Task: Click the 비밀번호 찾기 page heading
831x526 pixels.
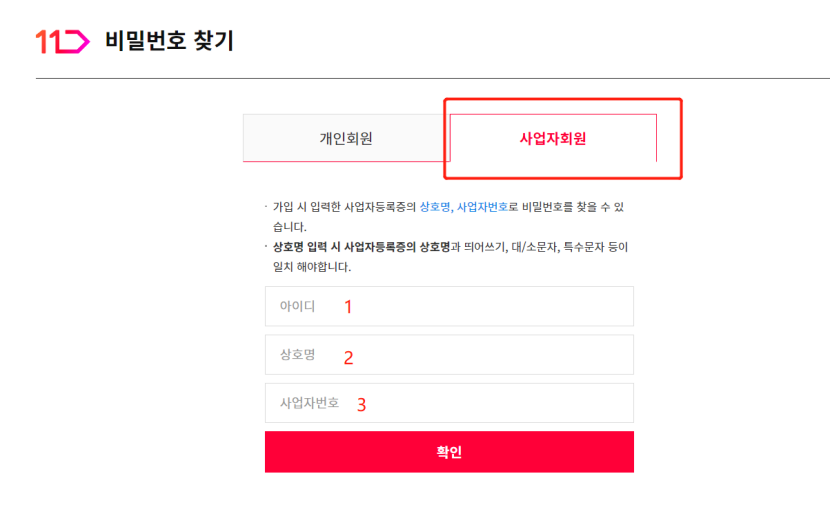Action: (169, 42)
